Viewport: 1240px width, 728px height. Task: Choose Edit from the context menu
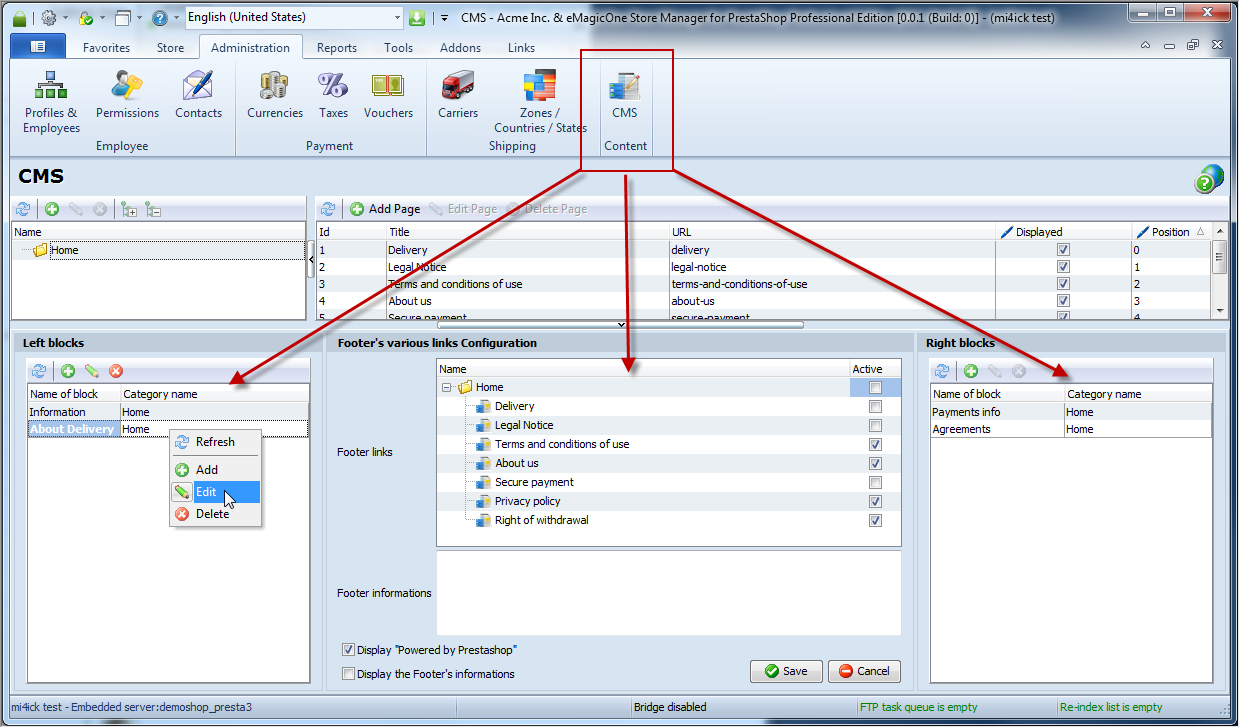(206, 492)
